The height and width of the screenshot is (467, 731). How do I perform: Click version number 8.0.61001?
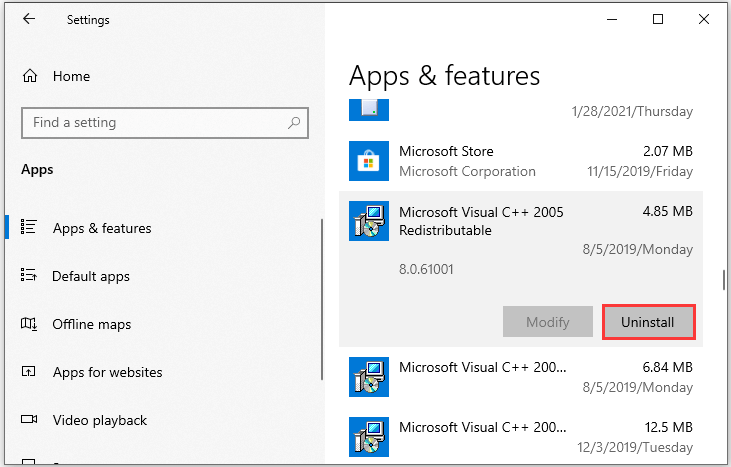coord(426,269)
